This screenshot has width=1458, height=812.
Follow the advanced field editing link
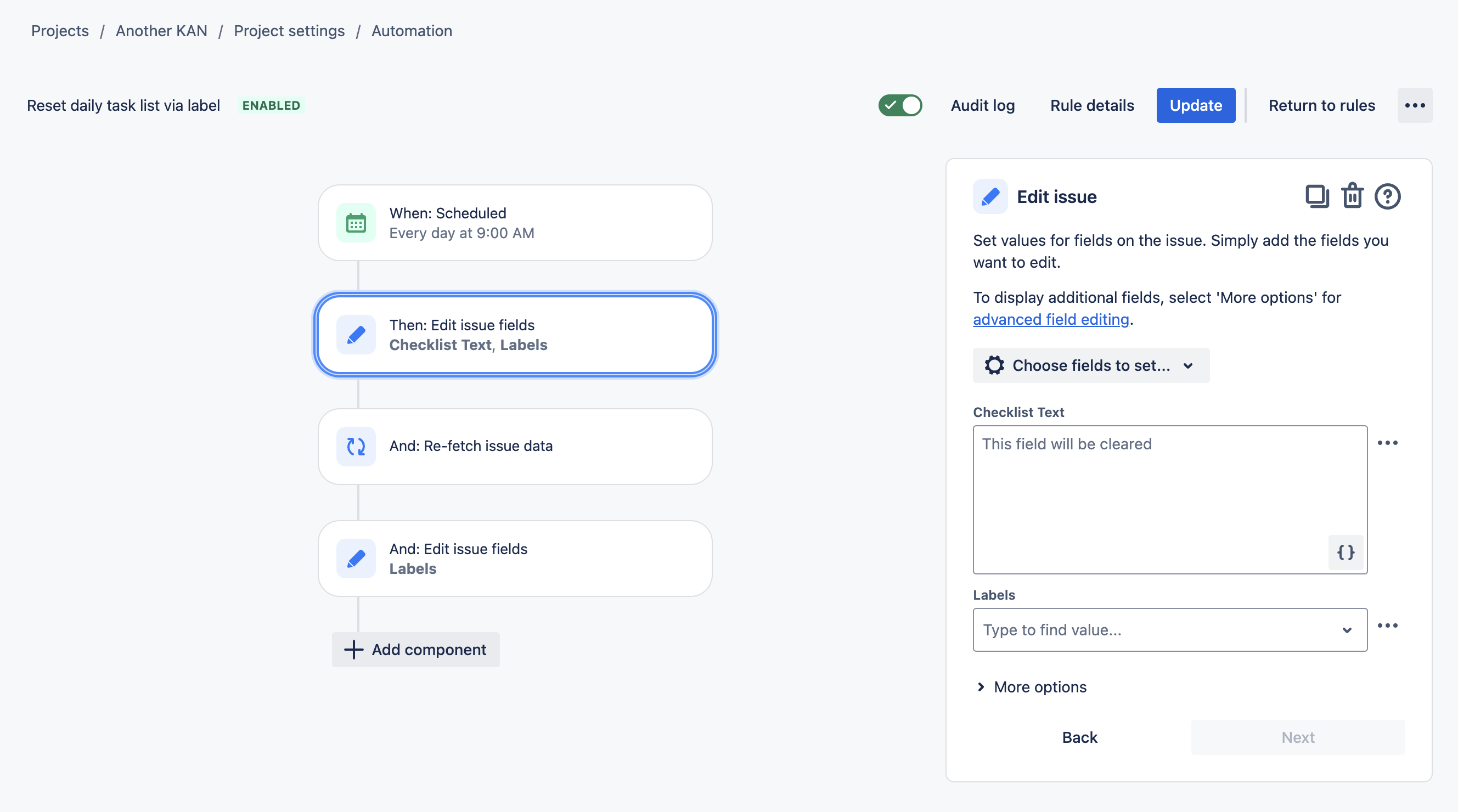tap(1050, 320)
